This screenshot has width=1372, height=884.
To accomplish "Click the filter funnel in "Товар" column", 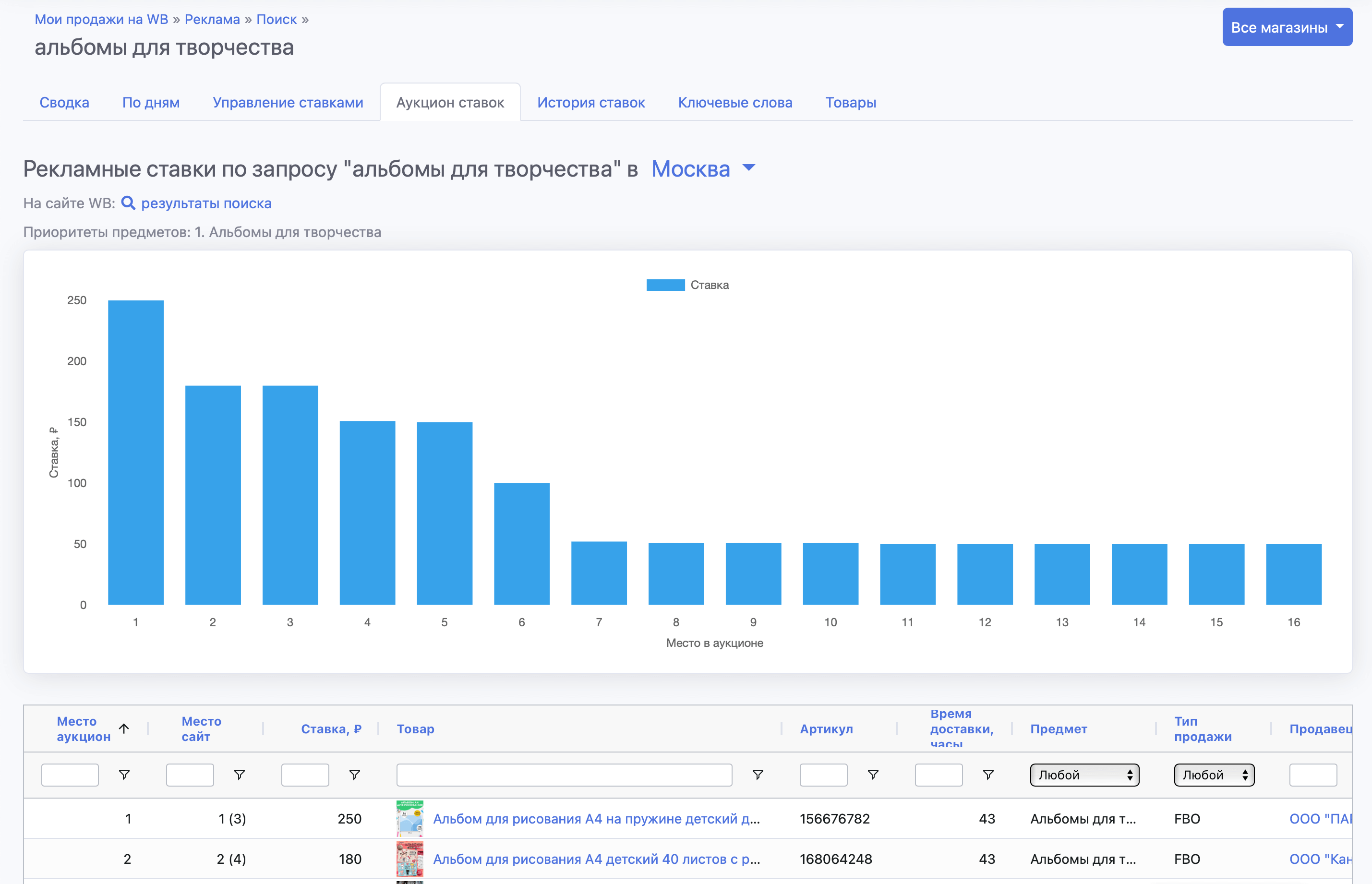I will coord(758,775).
